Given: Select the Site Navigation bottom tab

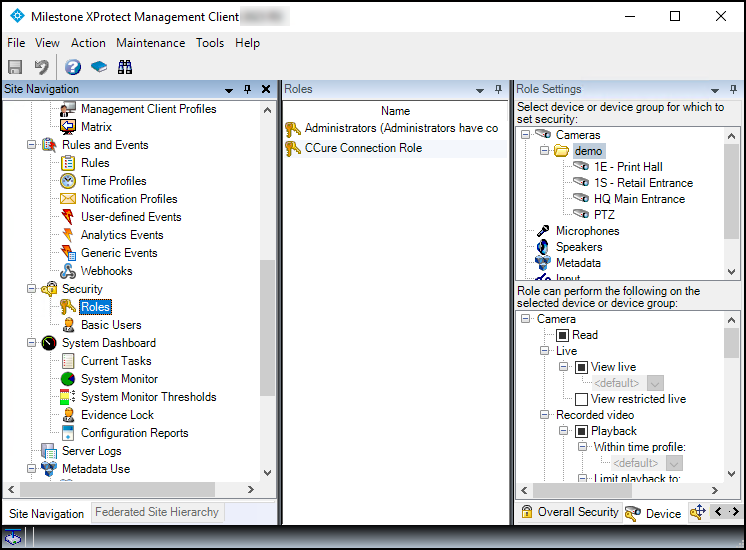Looking at the screenshot, I should pos(46,513).
